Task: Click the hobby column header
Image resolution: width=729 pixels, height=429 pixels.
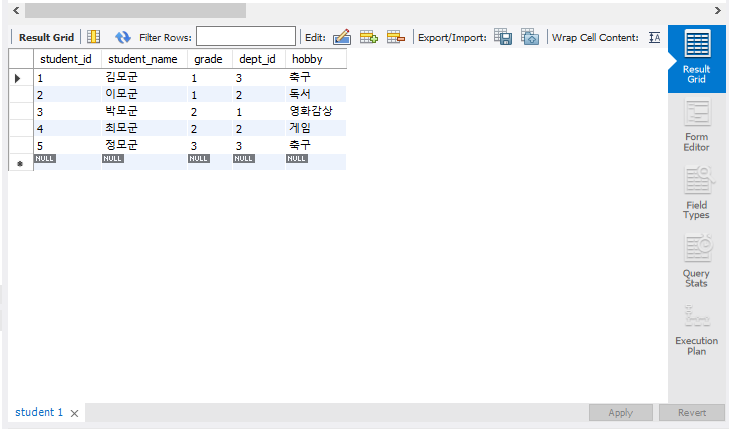Action: point(315,59)
